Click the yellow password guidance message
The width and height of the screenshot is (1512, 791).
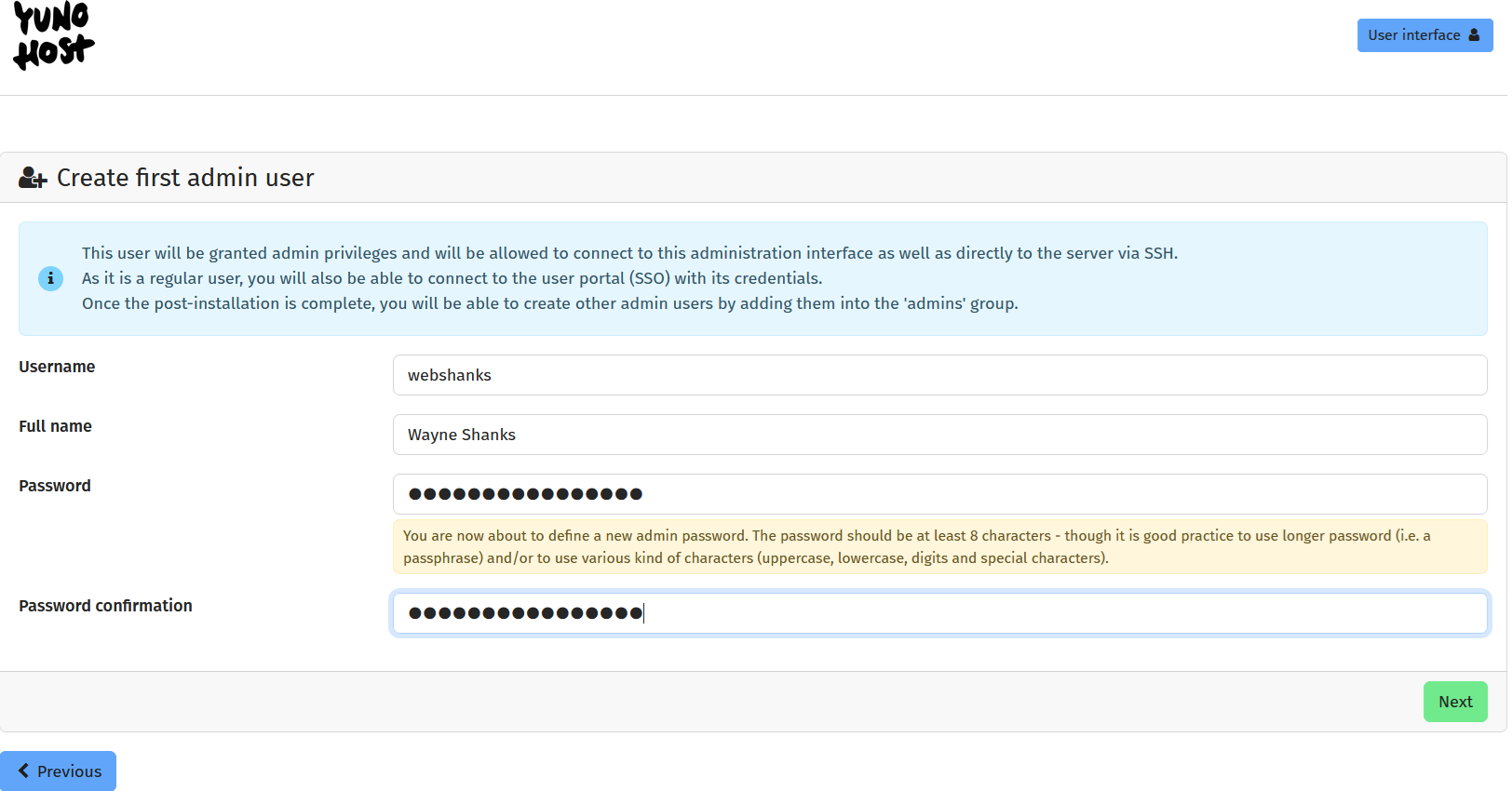[x=939, y=547]
